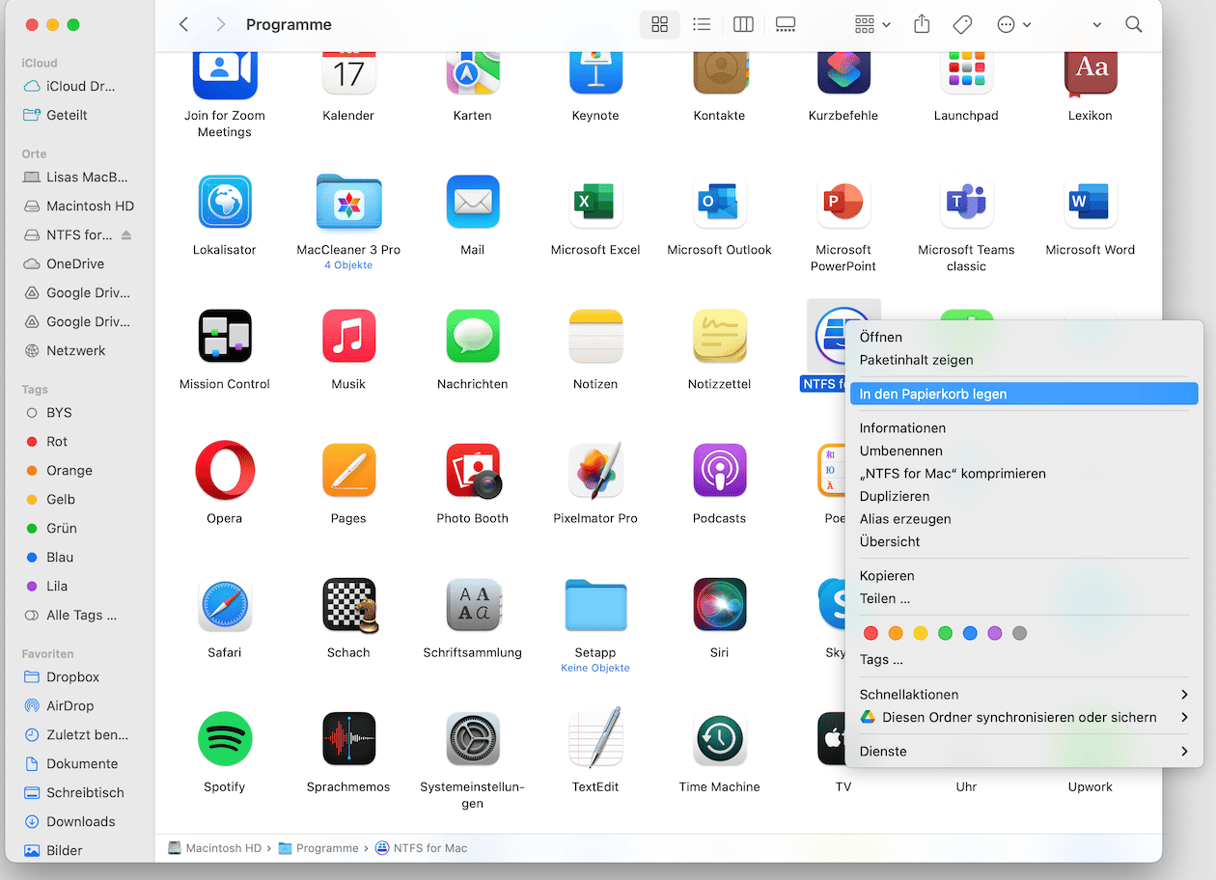Select the Mission Control icon

pos(225,337)
